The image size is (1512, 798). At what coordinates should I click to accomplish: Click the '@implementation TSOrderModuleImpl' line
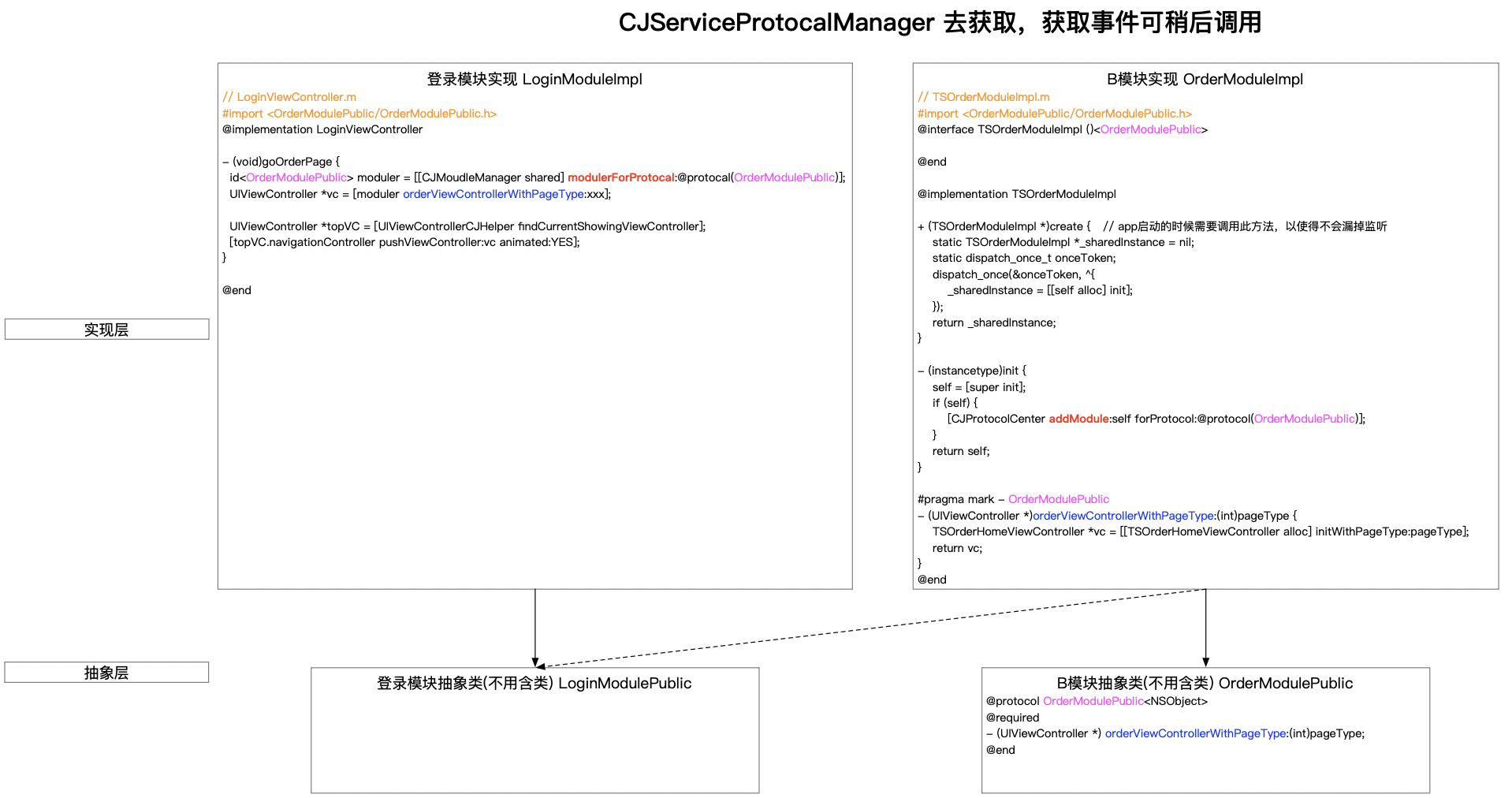pyautogui.click(x=1017, y=194)
